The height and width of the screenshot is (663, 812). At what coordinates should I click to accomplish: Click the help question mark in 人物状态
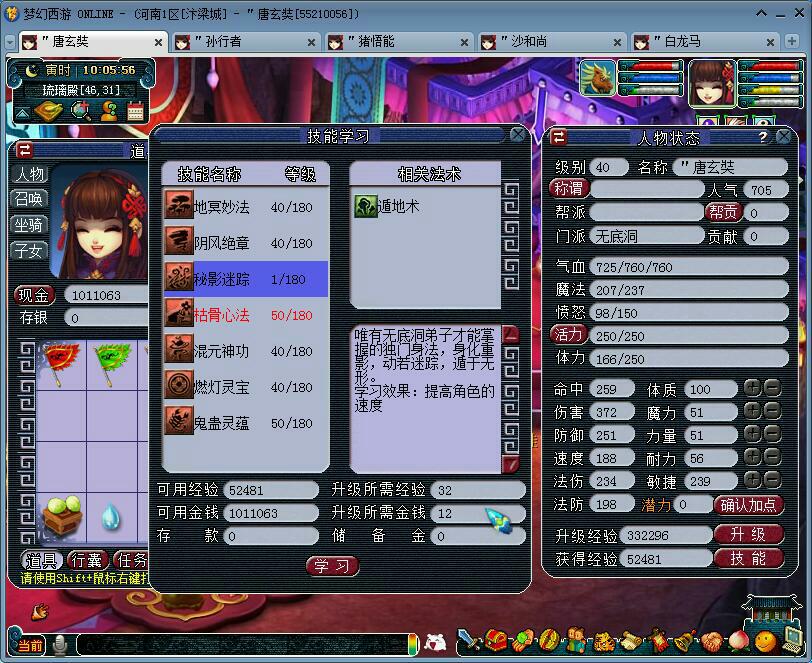coord(762,137)
